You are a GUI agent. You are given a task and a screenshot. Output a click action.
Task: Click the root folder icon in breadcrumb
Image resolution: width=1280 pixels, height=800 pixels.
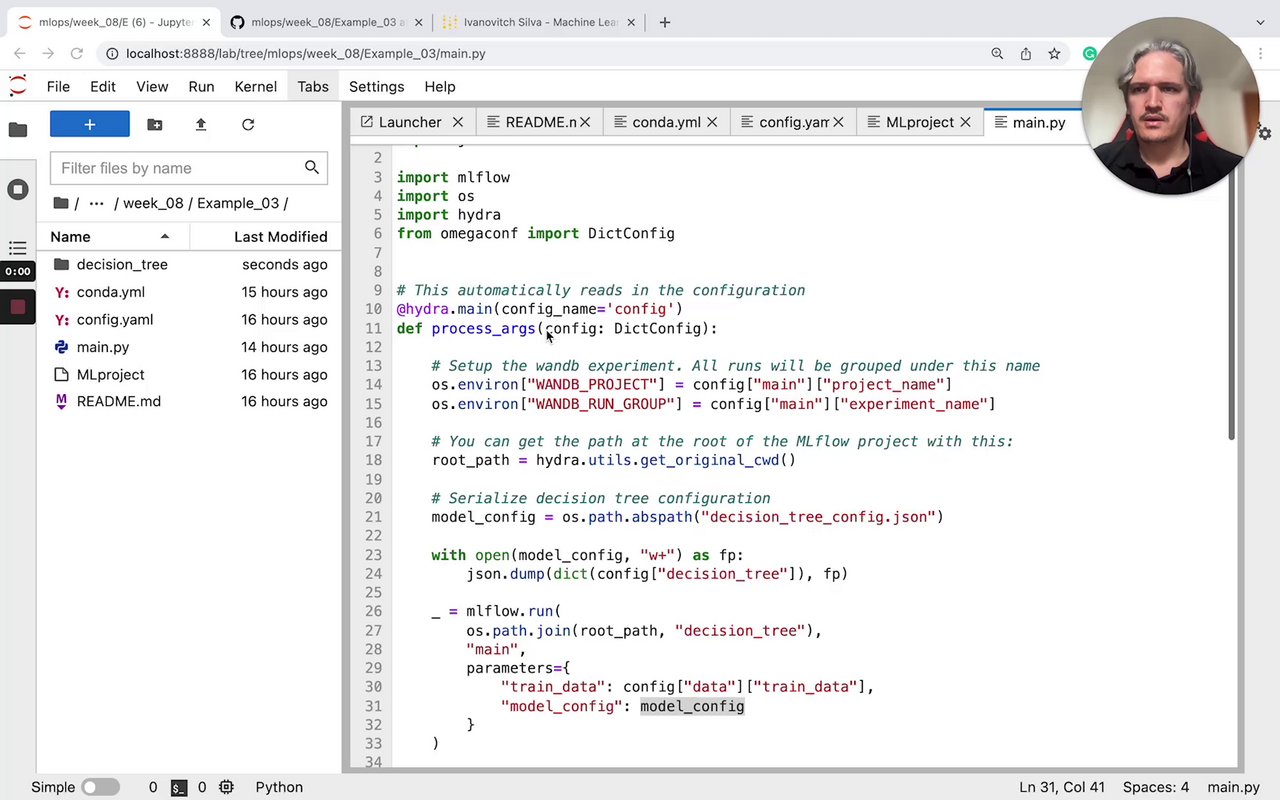[x=61, y=203]
